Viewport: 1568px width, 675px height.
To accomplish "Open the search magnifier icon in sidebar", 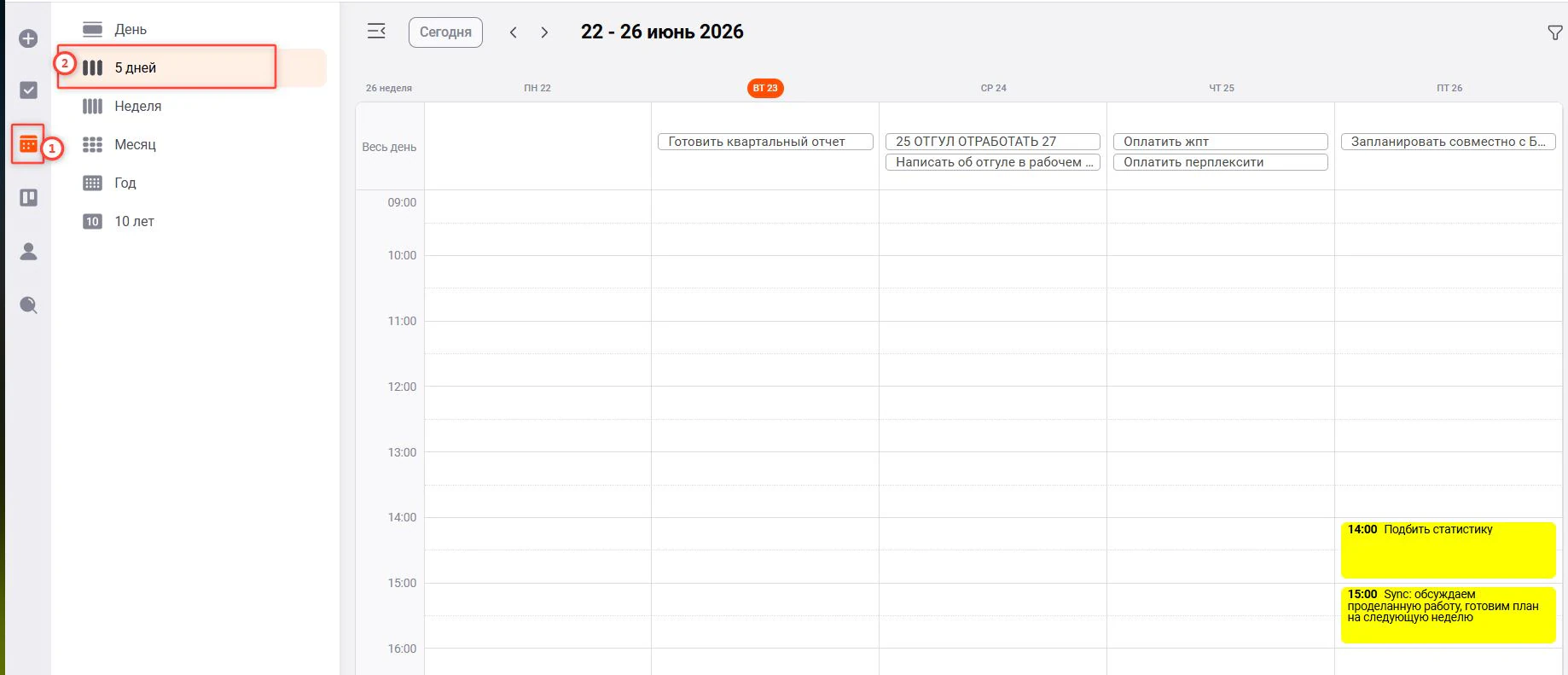I will click(x=28, y=305).
